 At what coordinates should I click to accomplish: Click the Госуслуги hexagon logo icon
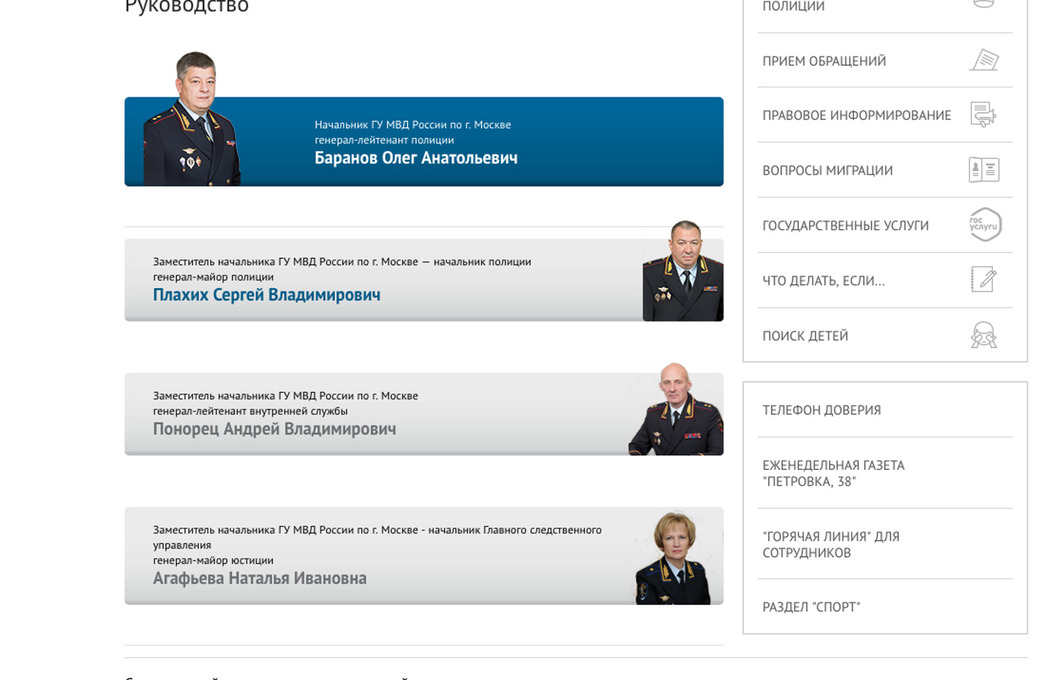[985, 224]
